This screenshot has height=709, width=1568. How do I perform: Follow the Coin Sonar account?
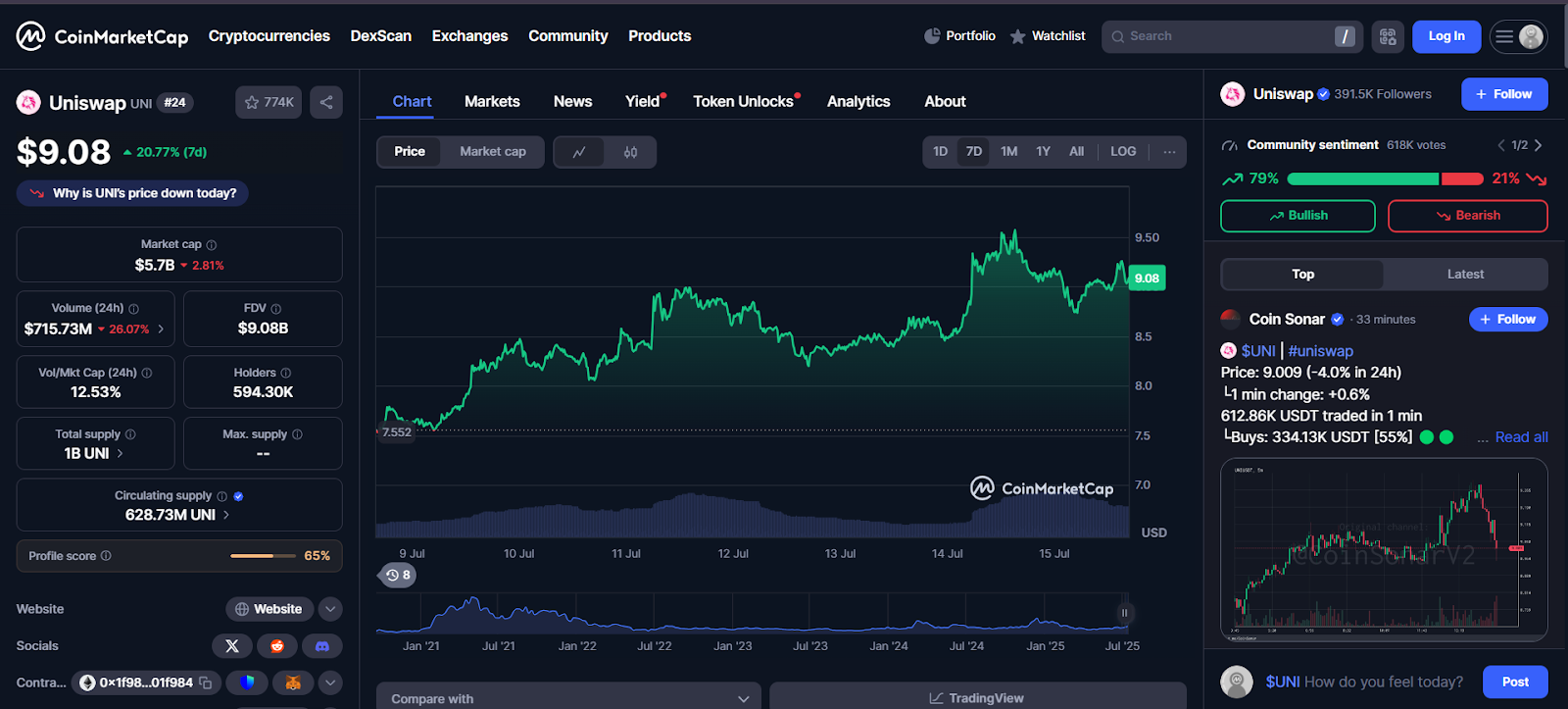click(1508, 320)
